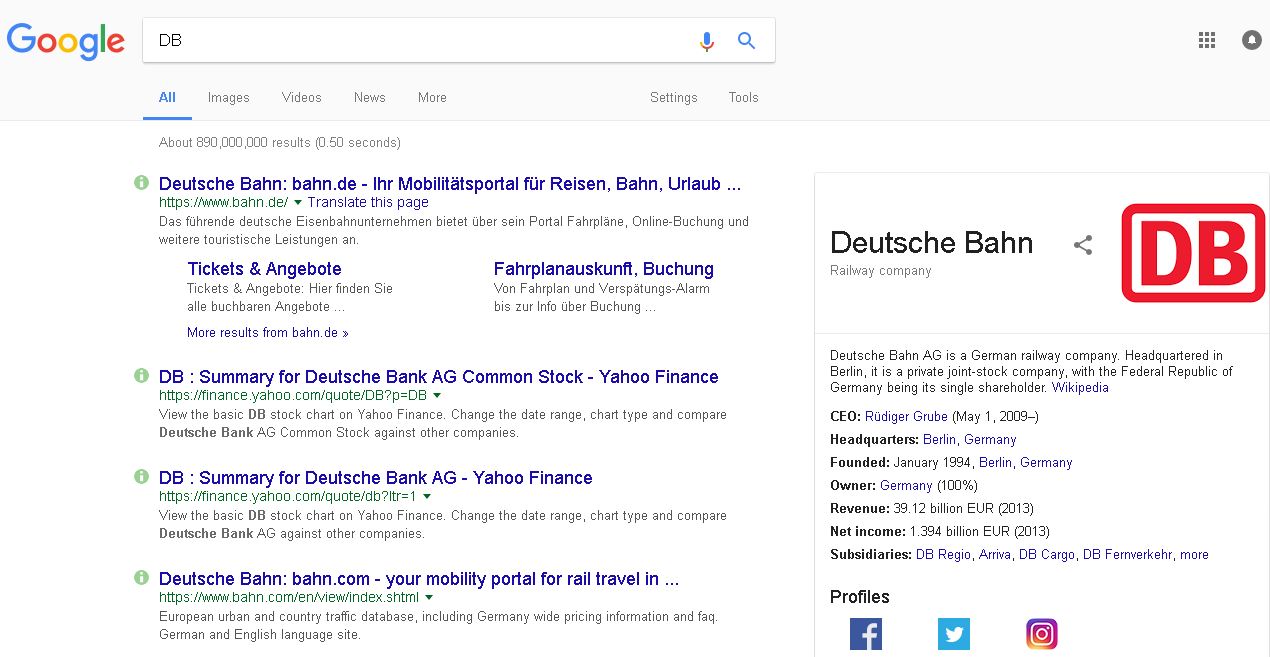
Task: Expand the dropdown arrow after quote/db?ltr=1 URL
Action: [427, 497]
